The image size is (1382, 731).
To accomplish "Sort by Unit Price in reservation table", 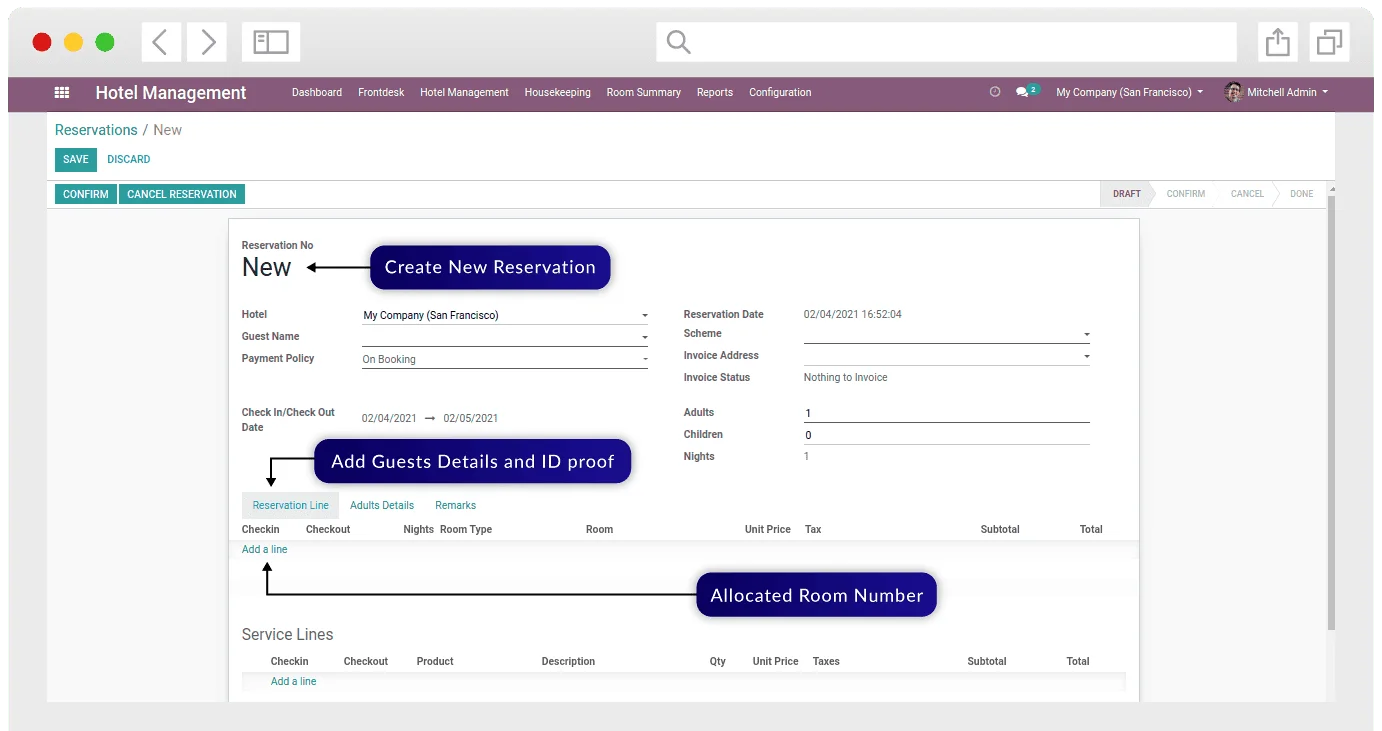I will pos(768,529).
